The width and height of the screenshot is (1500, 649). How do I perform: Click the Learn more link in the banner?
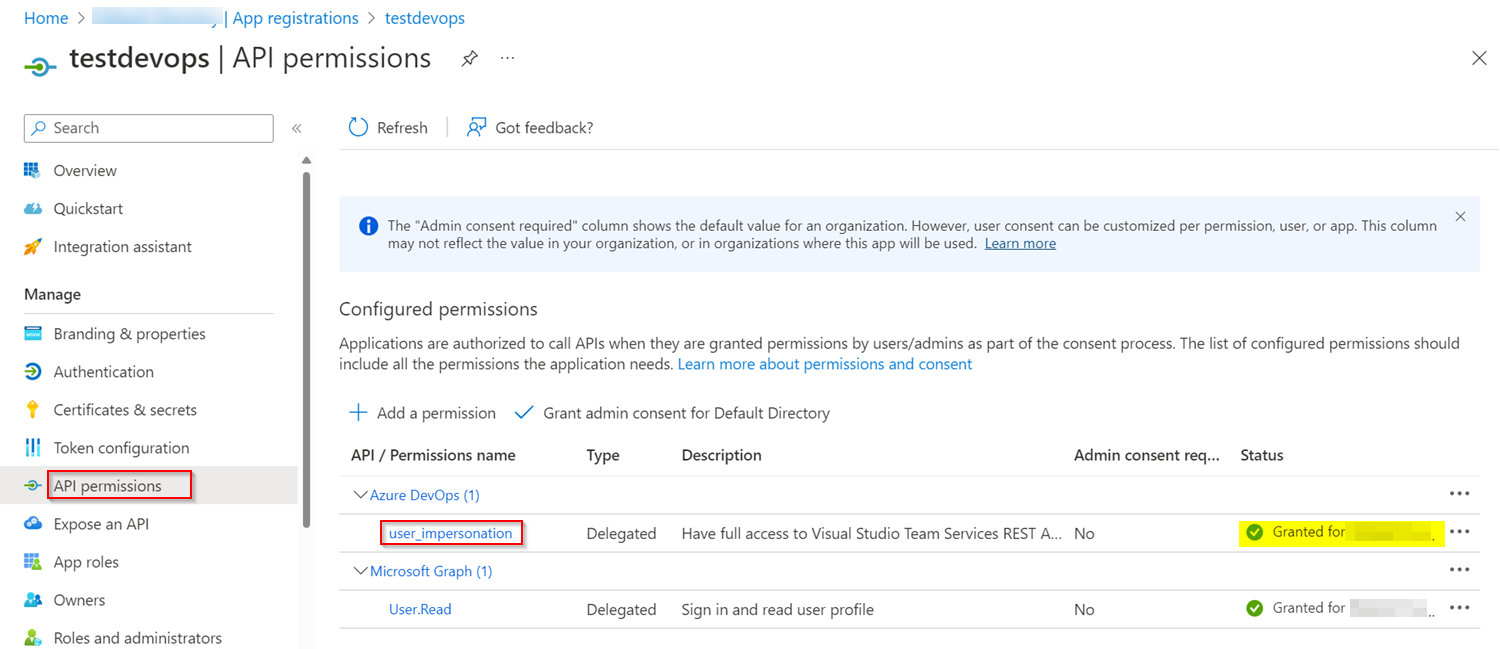1020,243
